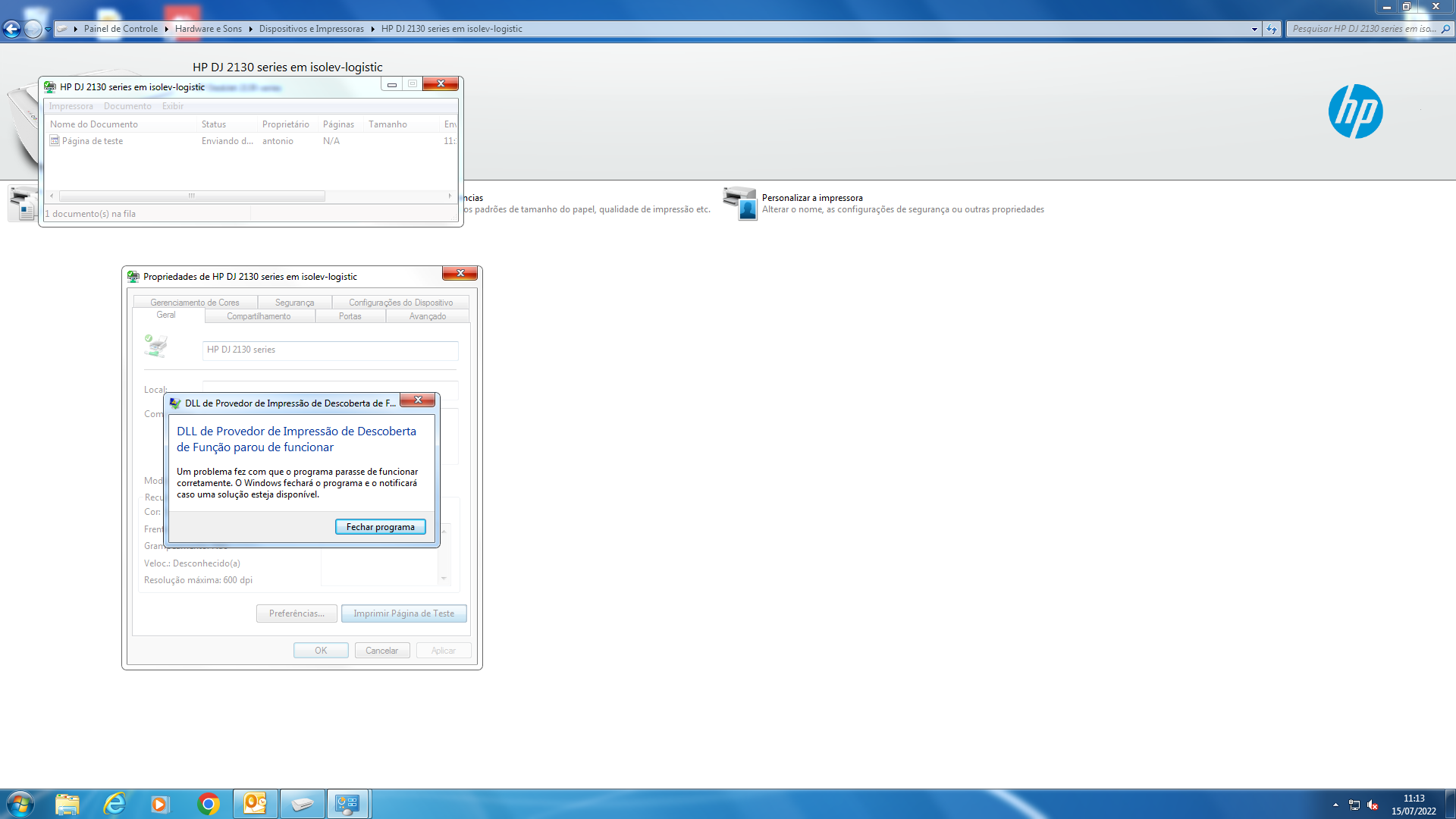The width and height of the screenshot is (1456, 819).
Task: Open Windows Explorer from taskbar
Action: pos(67,804)
